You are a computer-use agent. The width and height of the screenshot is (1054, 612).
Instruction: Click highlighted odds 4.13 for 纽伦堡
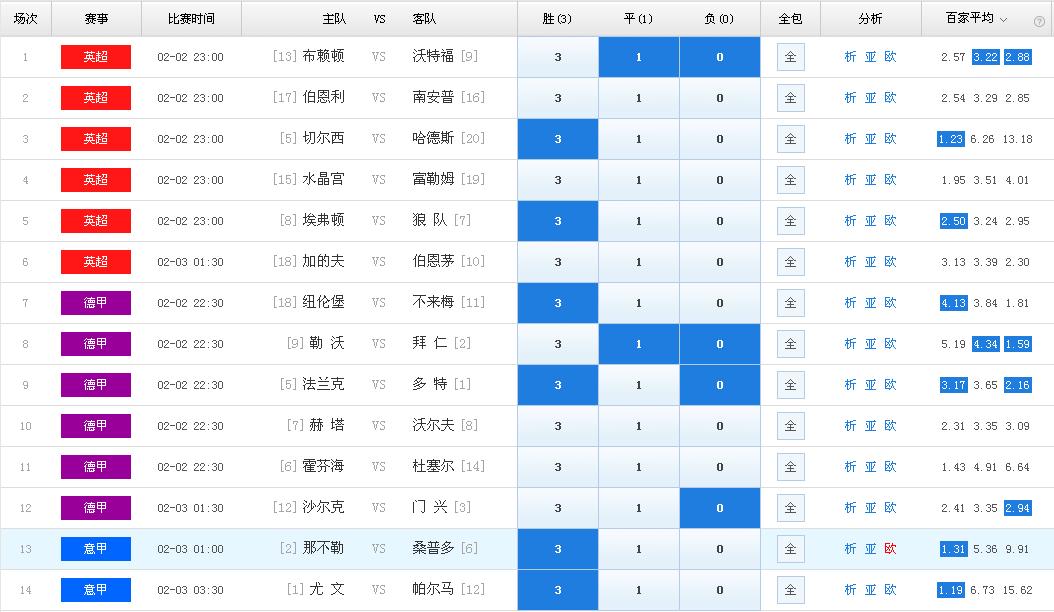(x=953, y=303)
